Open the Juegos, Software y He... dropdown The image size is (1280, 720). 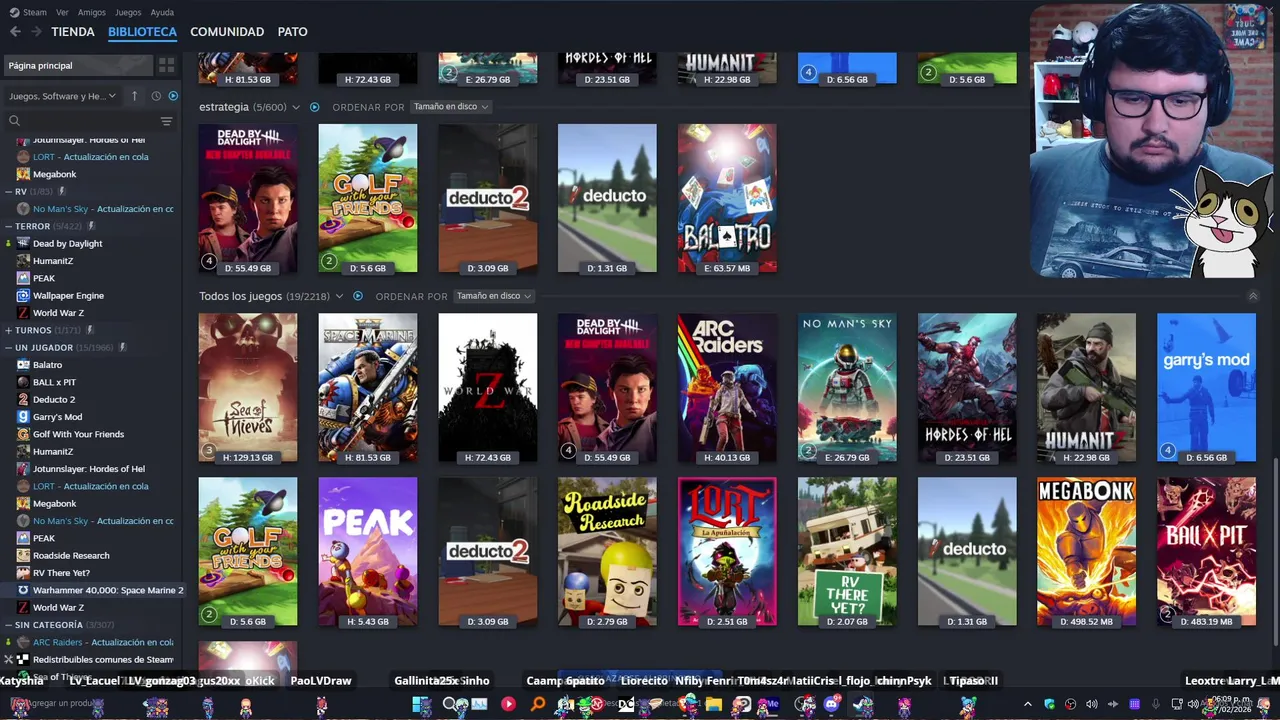tap(62, 96)
